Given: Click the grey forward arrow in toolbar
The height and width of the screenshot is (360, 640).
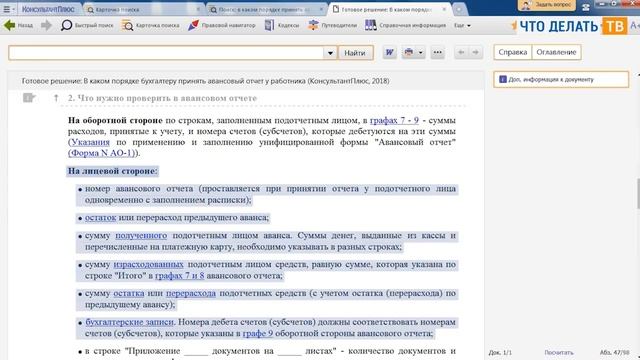Looking at the screenshot, I should tap(46, 25).
